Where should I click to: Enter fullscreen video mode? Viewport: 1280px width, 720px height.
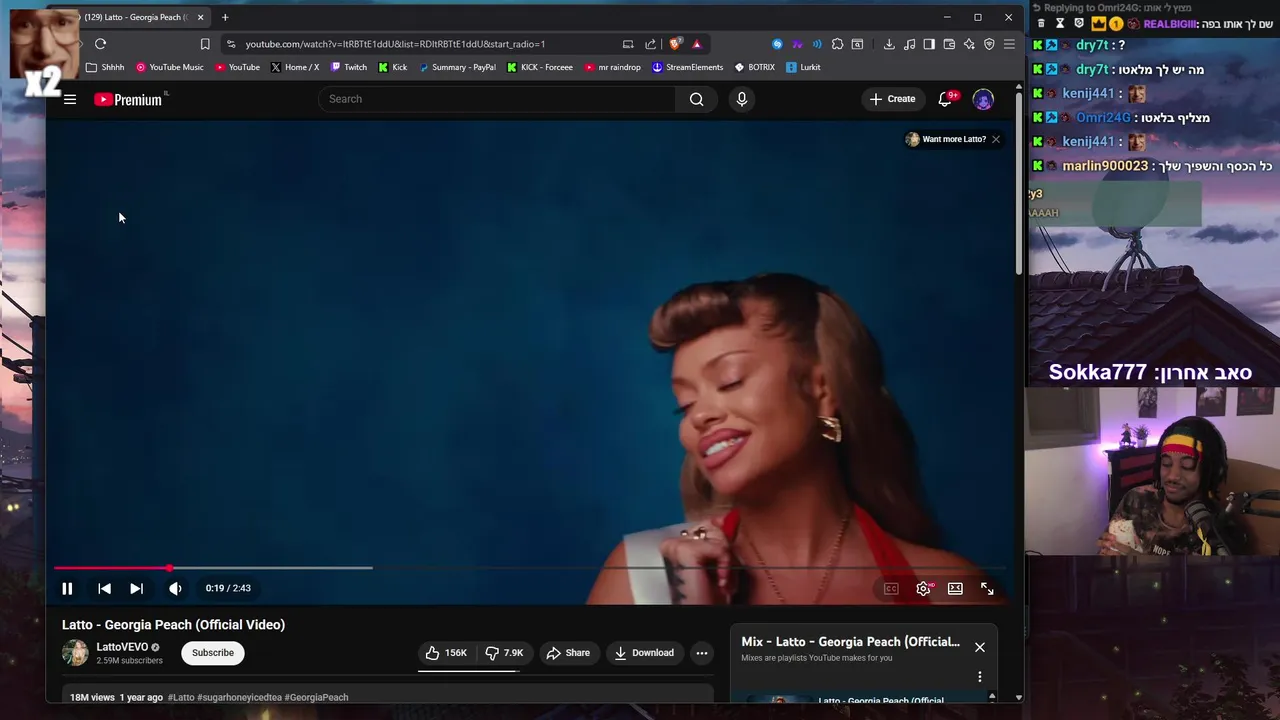(987, 589)
